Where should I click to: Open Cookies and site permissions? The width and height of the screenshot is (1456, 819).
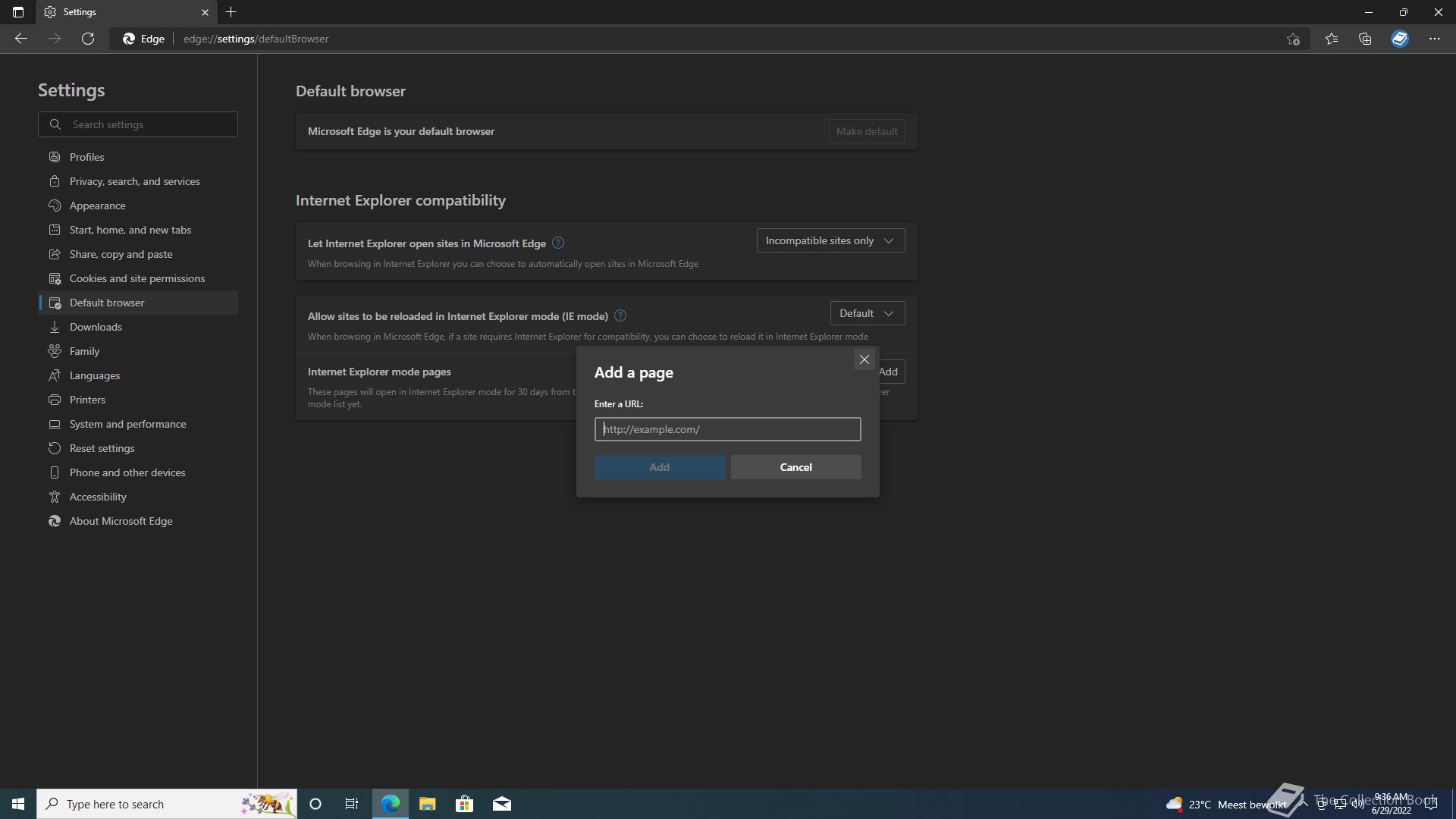click(138, 278)
